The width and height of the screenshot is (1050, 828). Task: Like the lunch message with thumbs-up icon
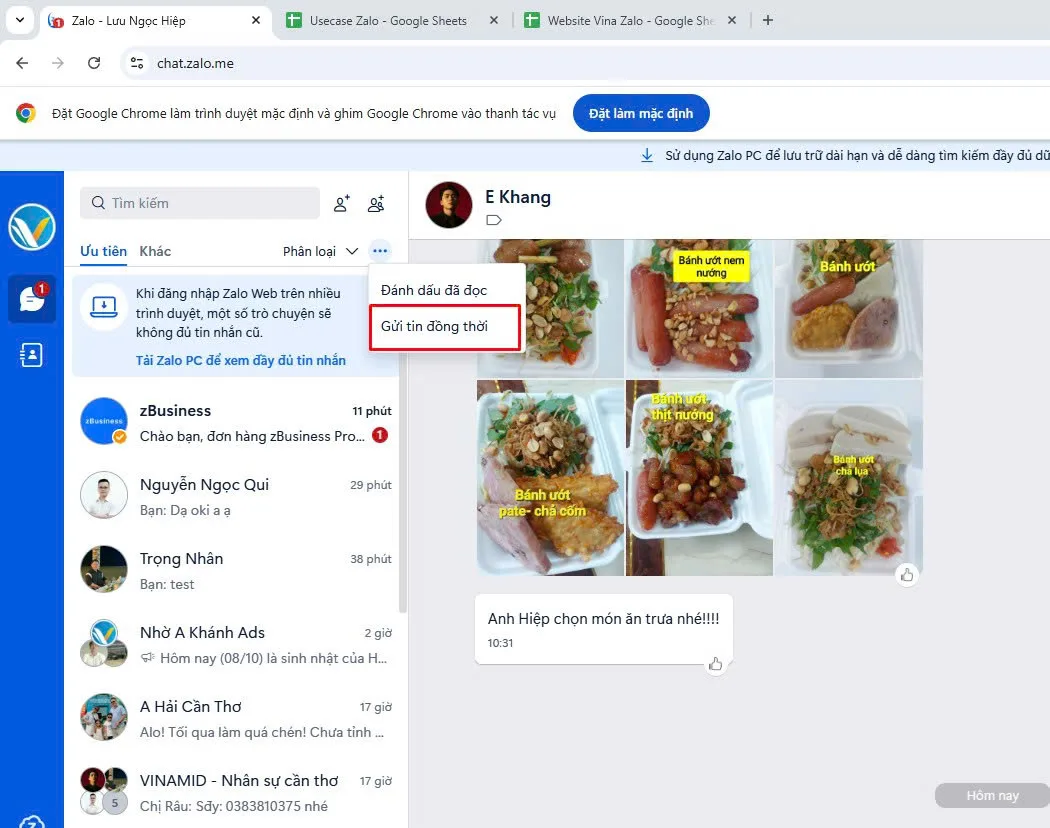[715, 664]
